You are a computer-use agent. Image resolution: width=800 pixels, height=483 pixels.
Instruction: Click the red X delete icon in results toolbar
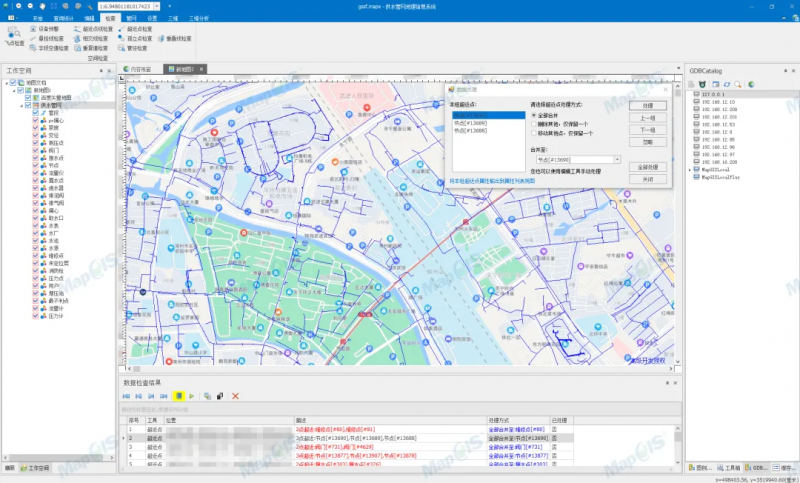(236, 397)
